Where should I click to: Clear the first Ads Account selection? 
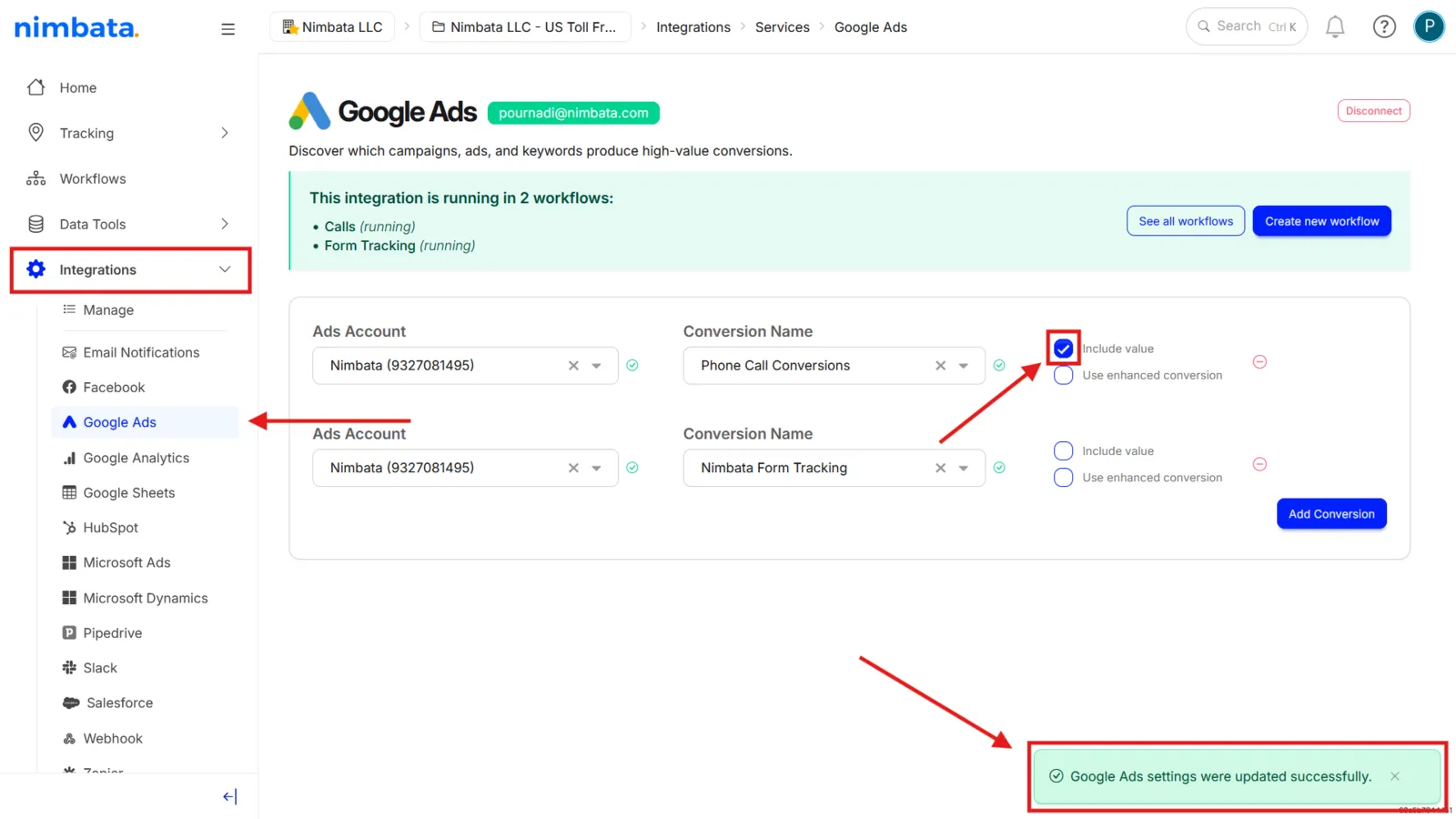[x=573, y=366]
